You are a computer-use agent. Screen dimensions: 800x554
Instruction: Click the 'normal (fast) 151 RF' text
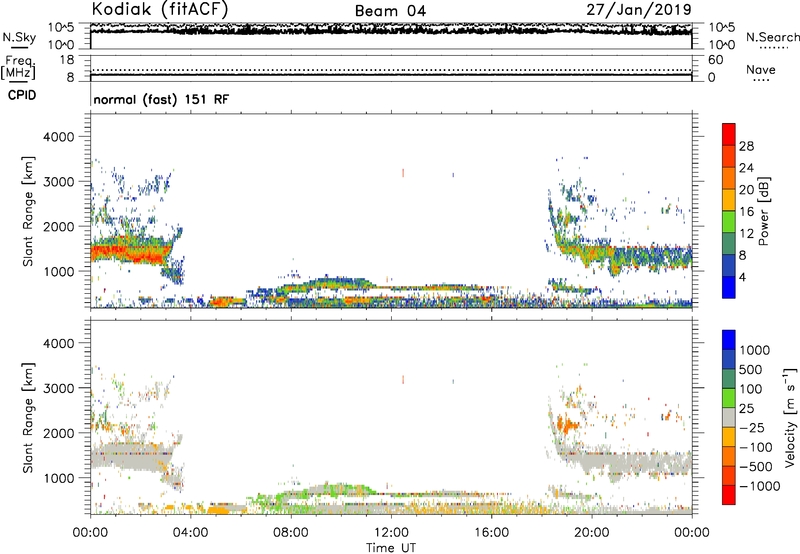[x=161, y=99]
